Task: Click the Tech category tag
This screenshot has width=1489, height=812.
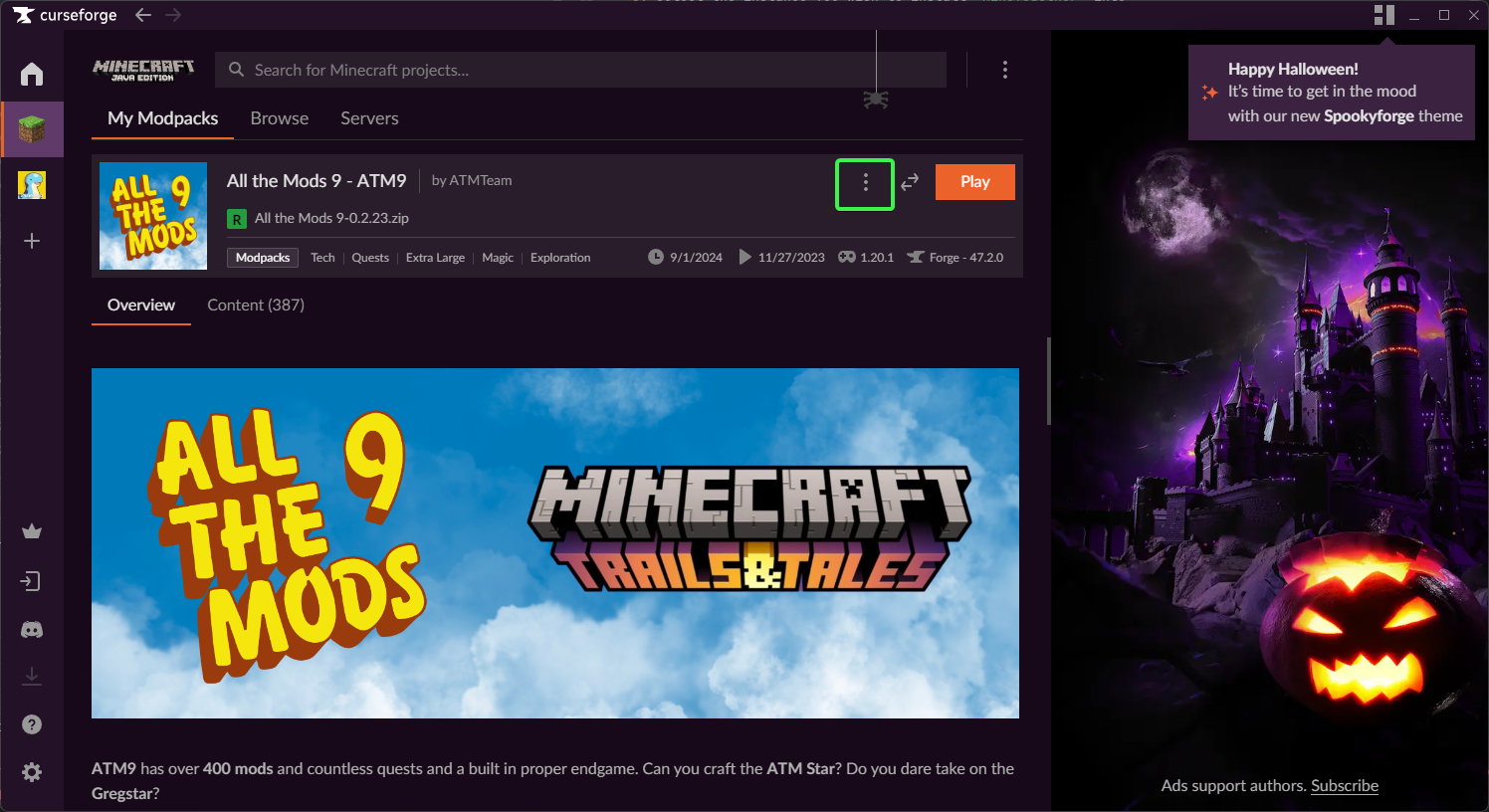Action: click(x=322, y=258)
